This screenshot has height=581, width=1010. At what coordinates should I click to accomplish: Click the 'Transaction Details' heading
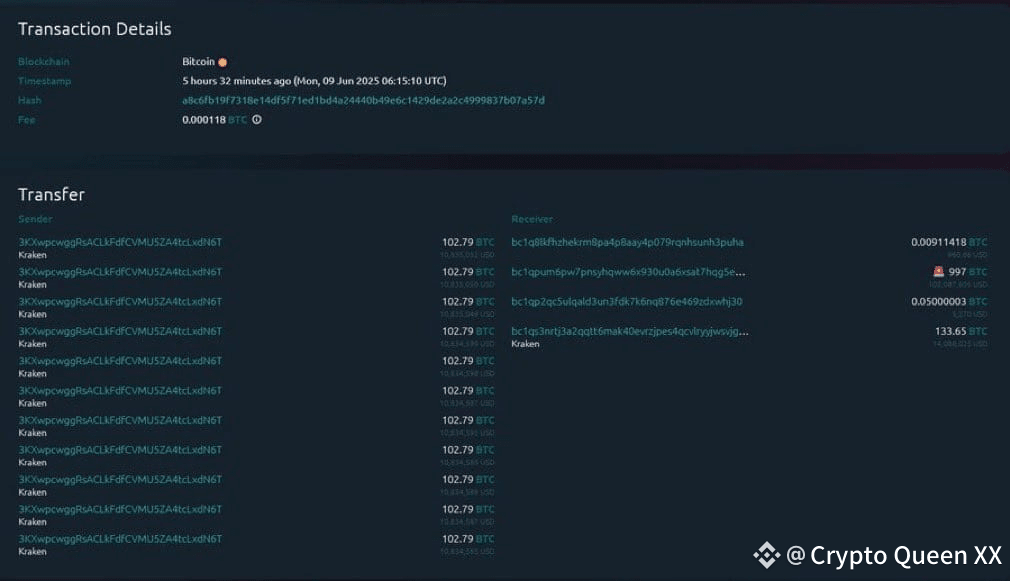pyautogui.click(x=95, y=29)
